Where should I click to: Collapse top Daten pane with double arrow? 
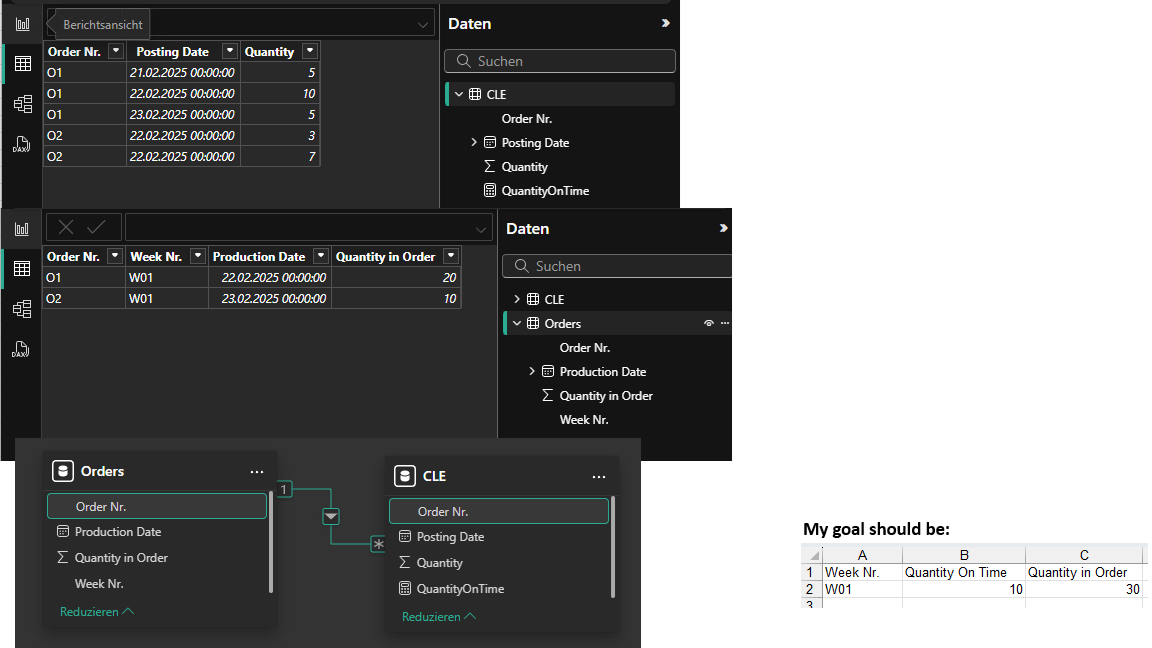click(666, 24)
